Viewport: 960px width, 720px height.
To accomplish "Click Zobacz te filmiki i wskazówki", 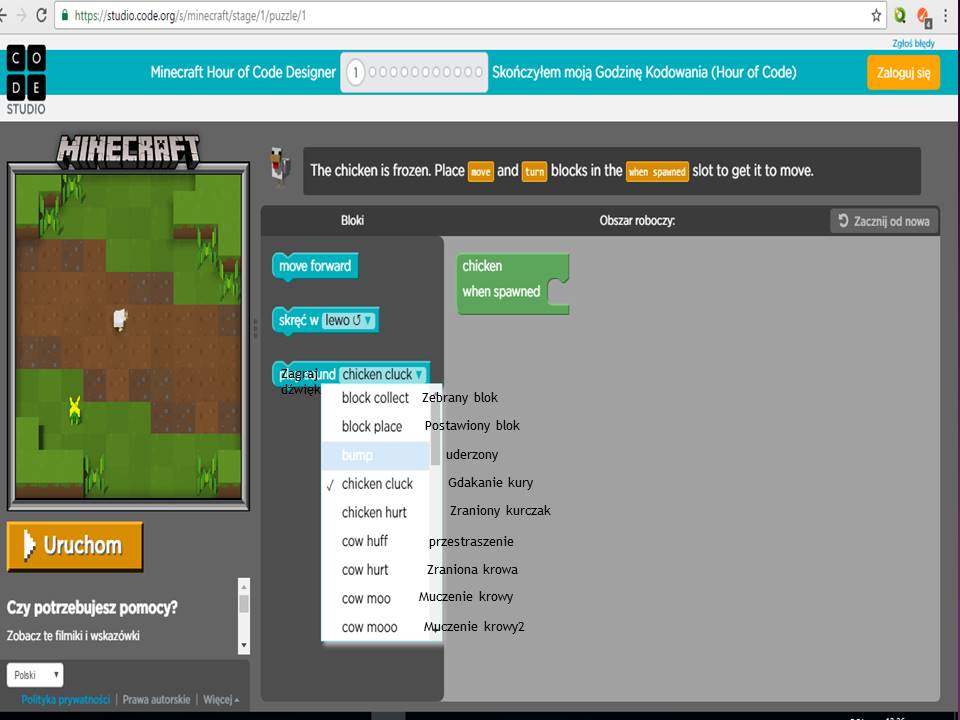I will [73, 636].
